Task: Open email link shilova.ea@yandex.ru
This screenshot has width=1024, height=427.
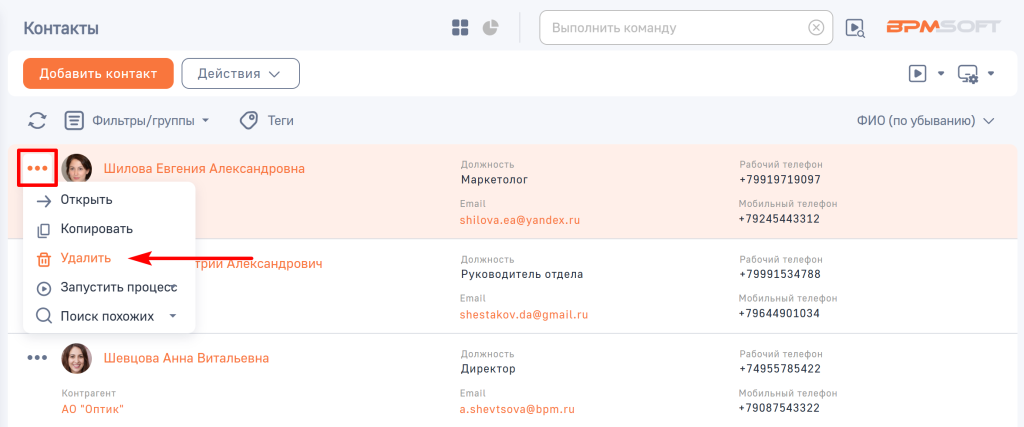Action: [x=520, y=218]
